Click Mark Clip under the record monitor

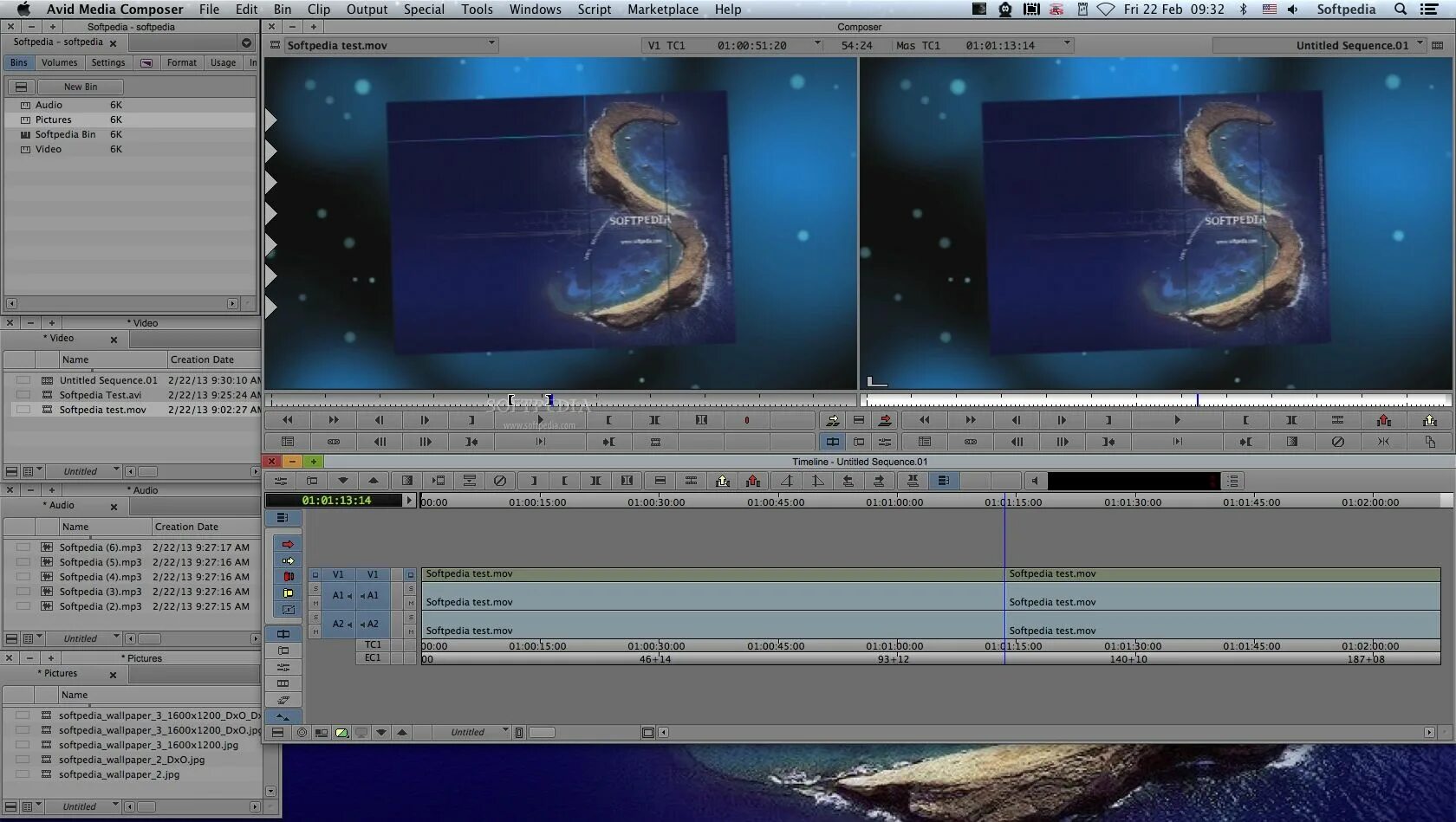(x=1291, y=420)
